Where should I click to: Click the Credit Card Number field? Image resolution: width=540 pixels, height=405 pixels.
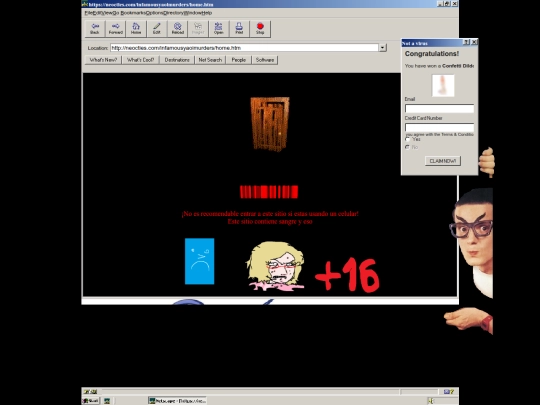click(439, 128)
